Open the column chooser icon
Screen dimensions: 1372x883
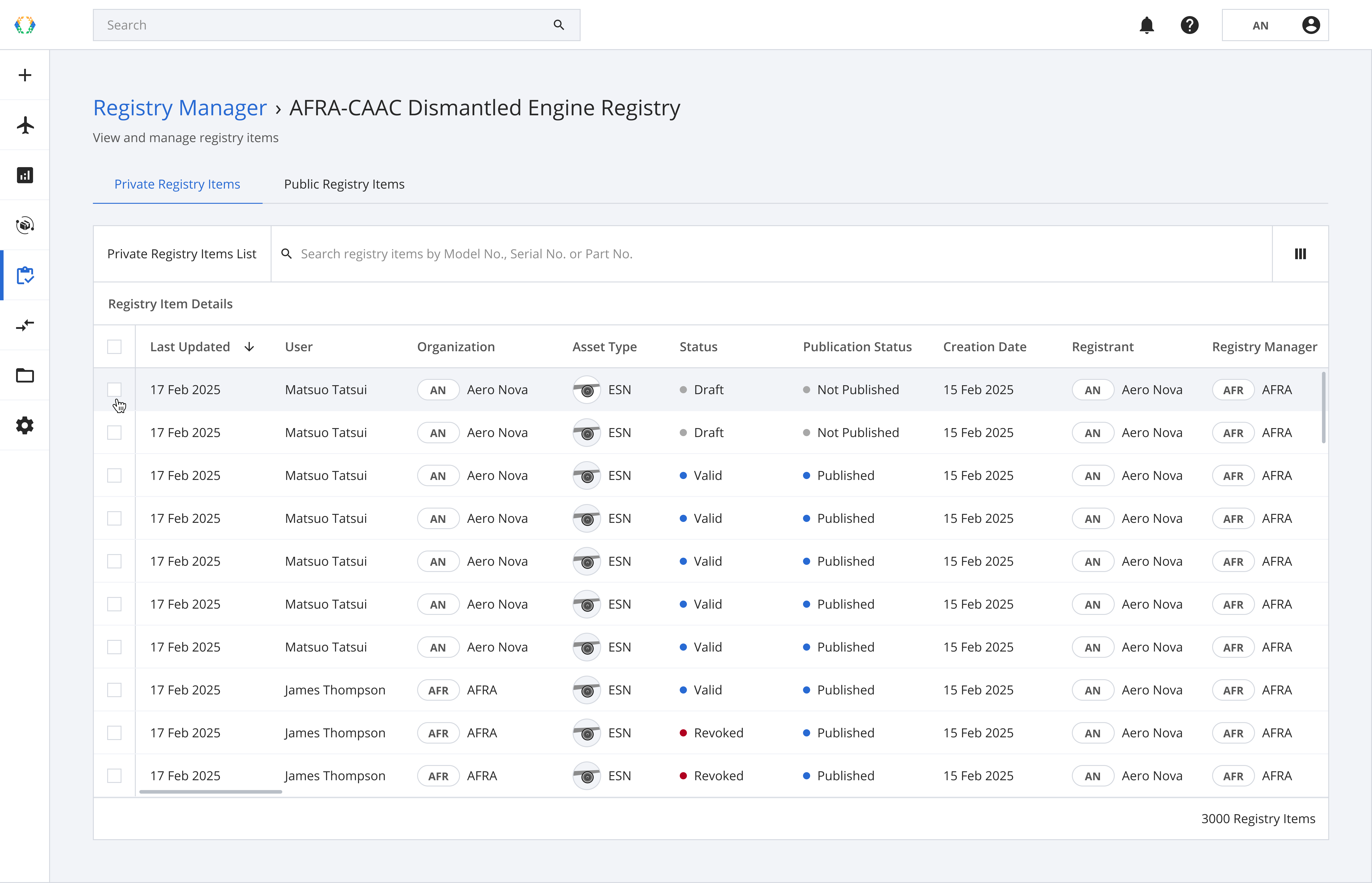[x=1300, y=254]
